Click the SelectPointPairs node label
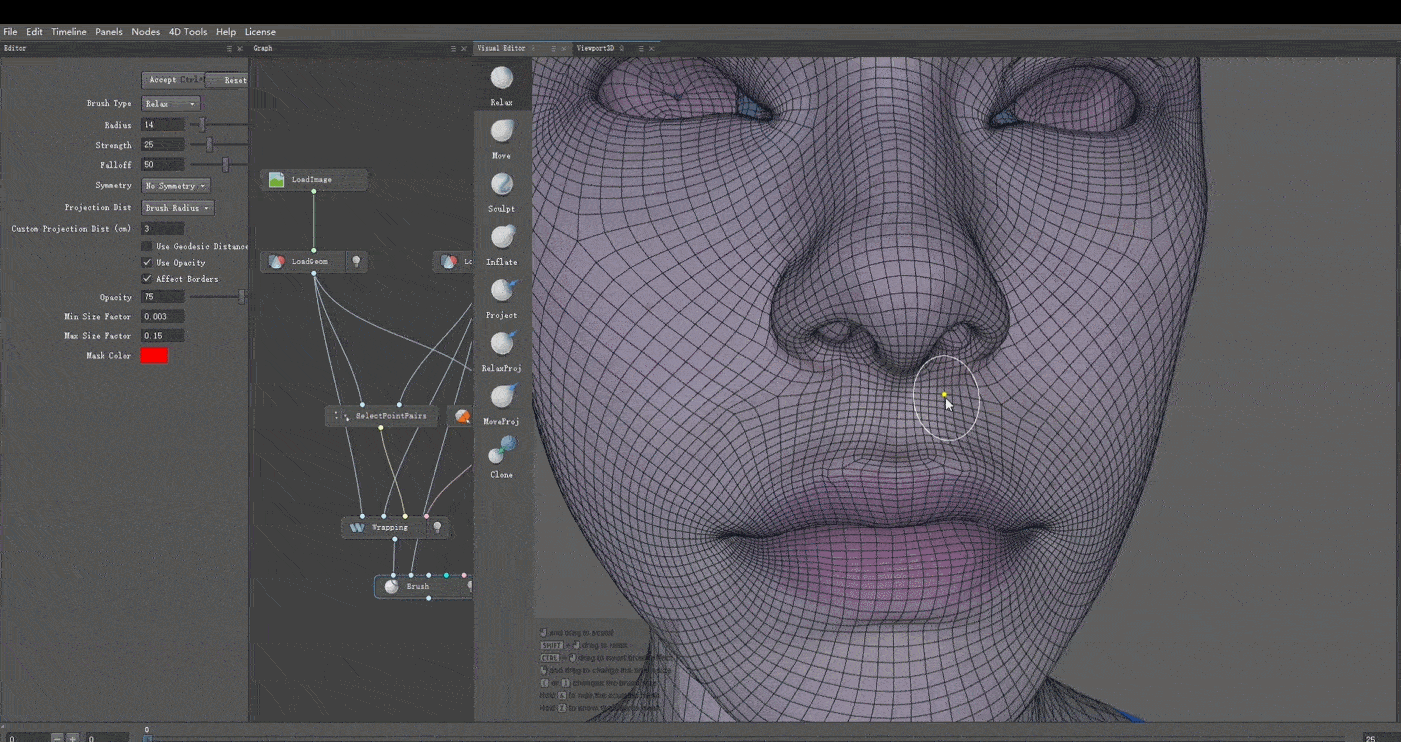The height and width of the screenshot is (742, 1401). click(x=391, y=415)
